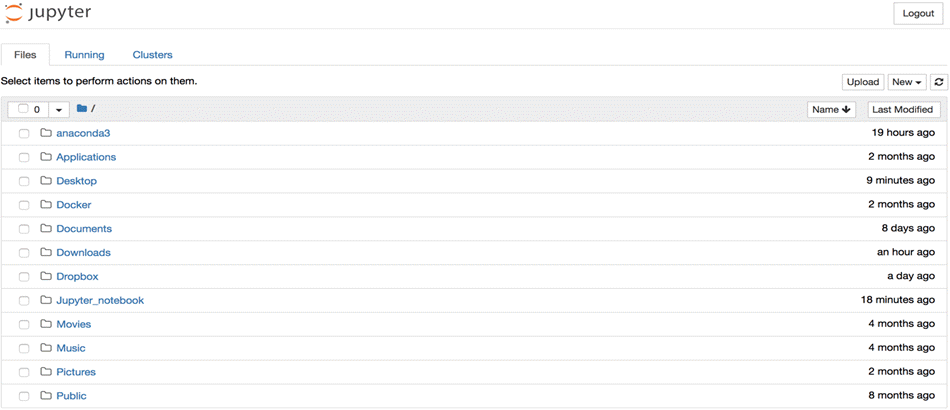Switch to the Running tab

coord(84,55)
